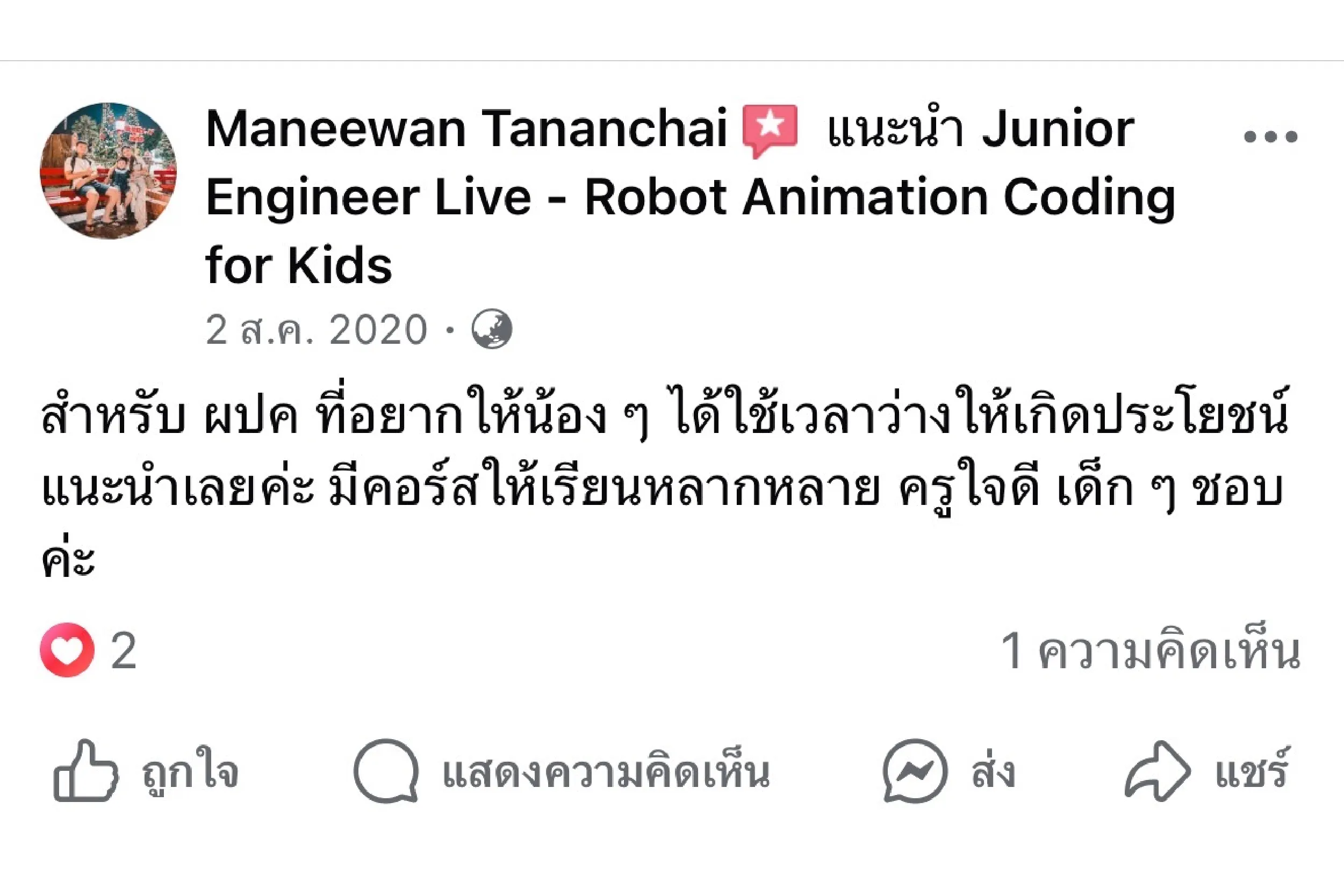Click the red star recommendation badge
This screenshot has height=896, width=1344.
[770, 129]
